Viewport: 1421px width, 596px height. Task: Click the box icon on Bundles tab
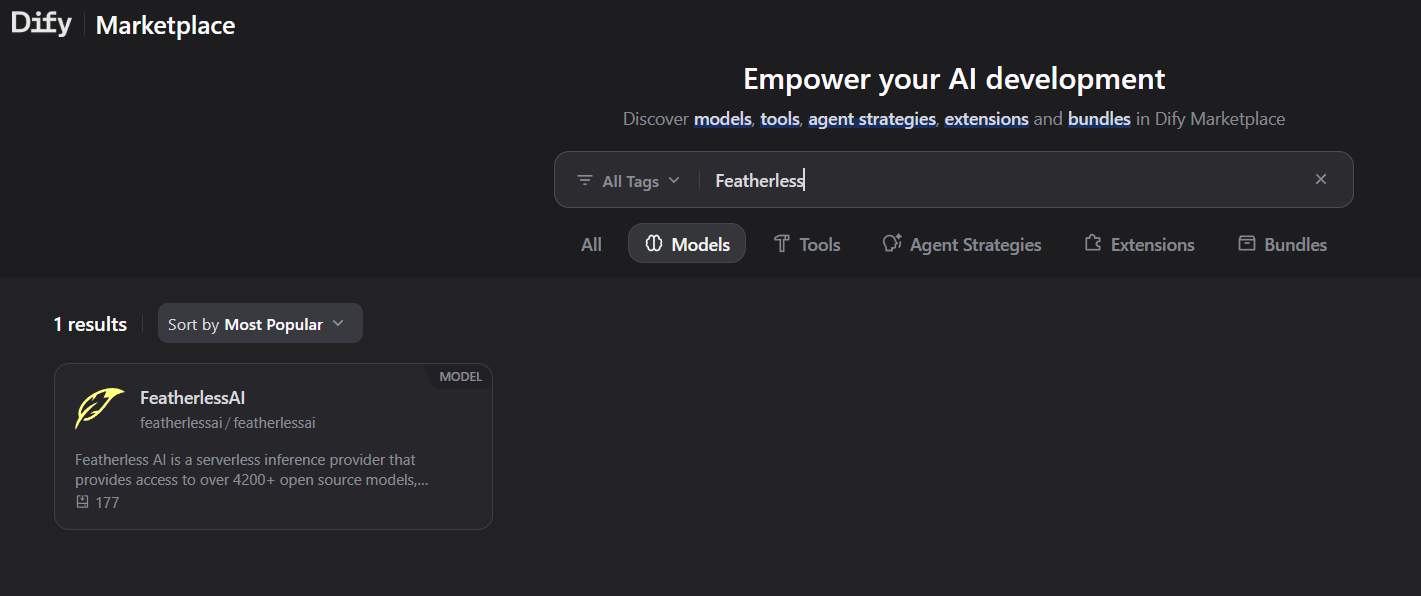tap(1246, 243)
